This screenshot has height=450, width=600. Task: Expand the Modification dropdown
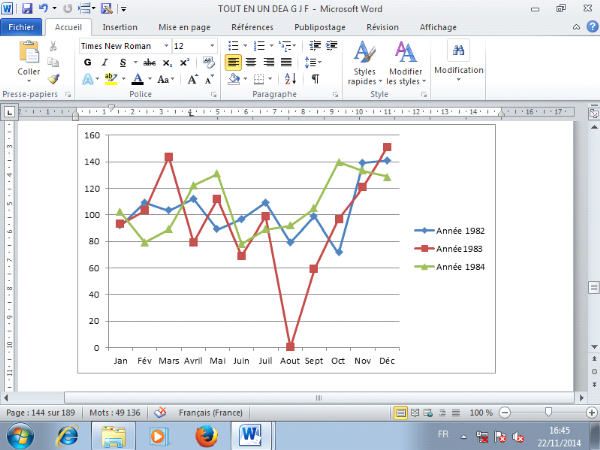click(458, 62)
